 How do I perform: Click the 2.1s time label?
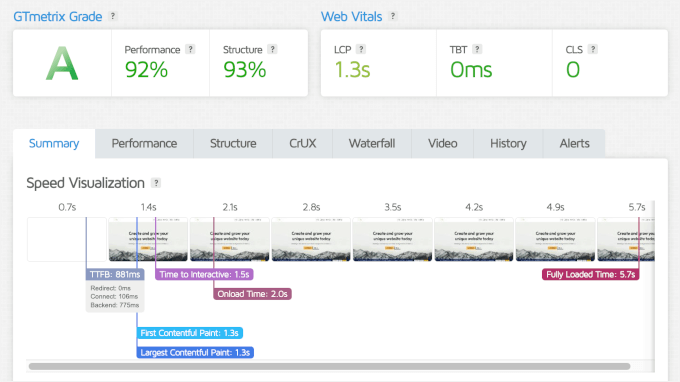pyautogui.click(x=230, y=207)
